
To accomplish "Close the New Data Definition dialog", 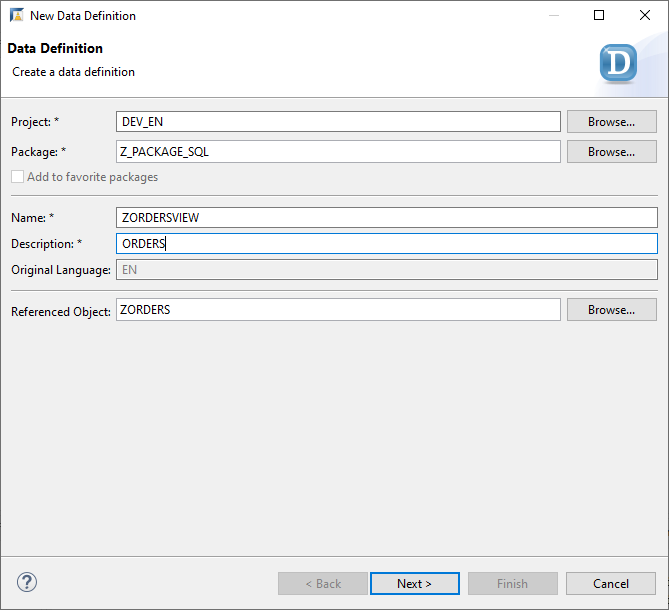I will 645,15.
